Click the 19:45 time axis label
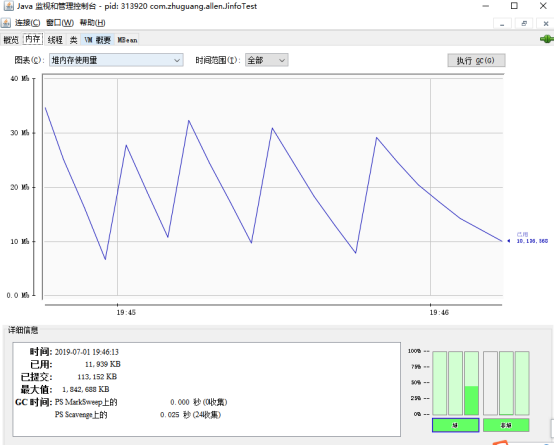The image size is (554, 445). point(126,312)
